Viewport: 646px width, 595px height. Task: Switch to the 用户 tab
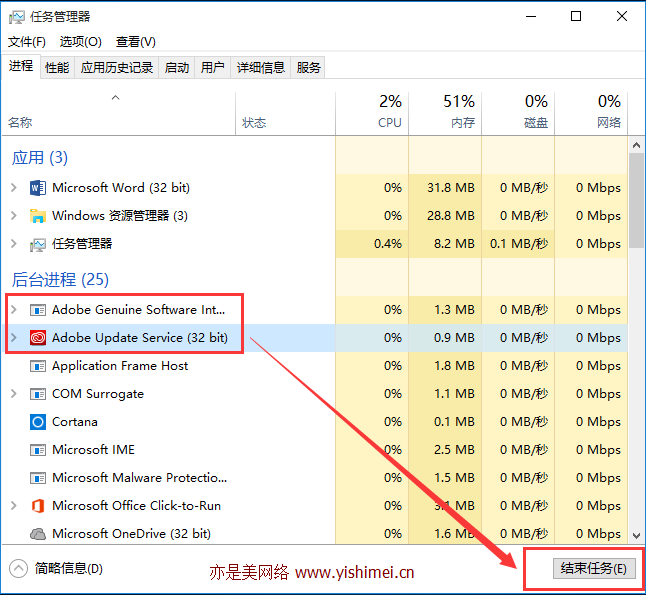pyautogui.click(x=213, y=67)
